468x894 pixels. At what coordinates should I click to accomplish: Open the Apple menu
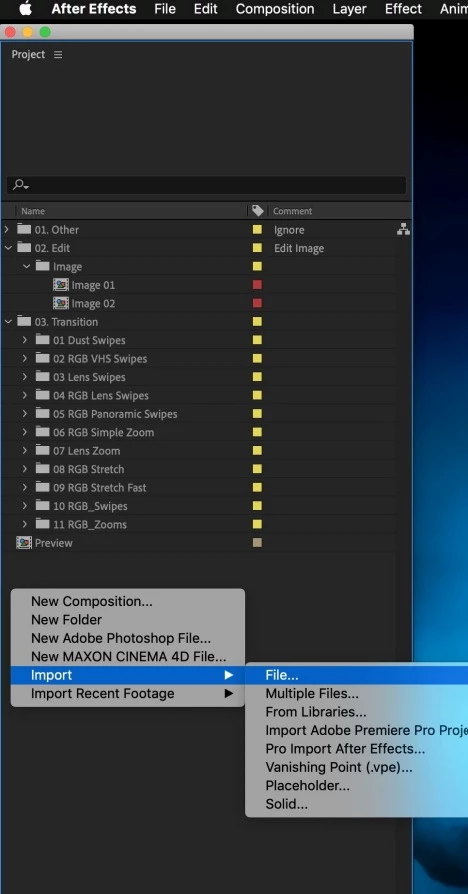point(26,9)
